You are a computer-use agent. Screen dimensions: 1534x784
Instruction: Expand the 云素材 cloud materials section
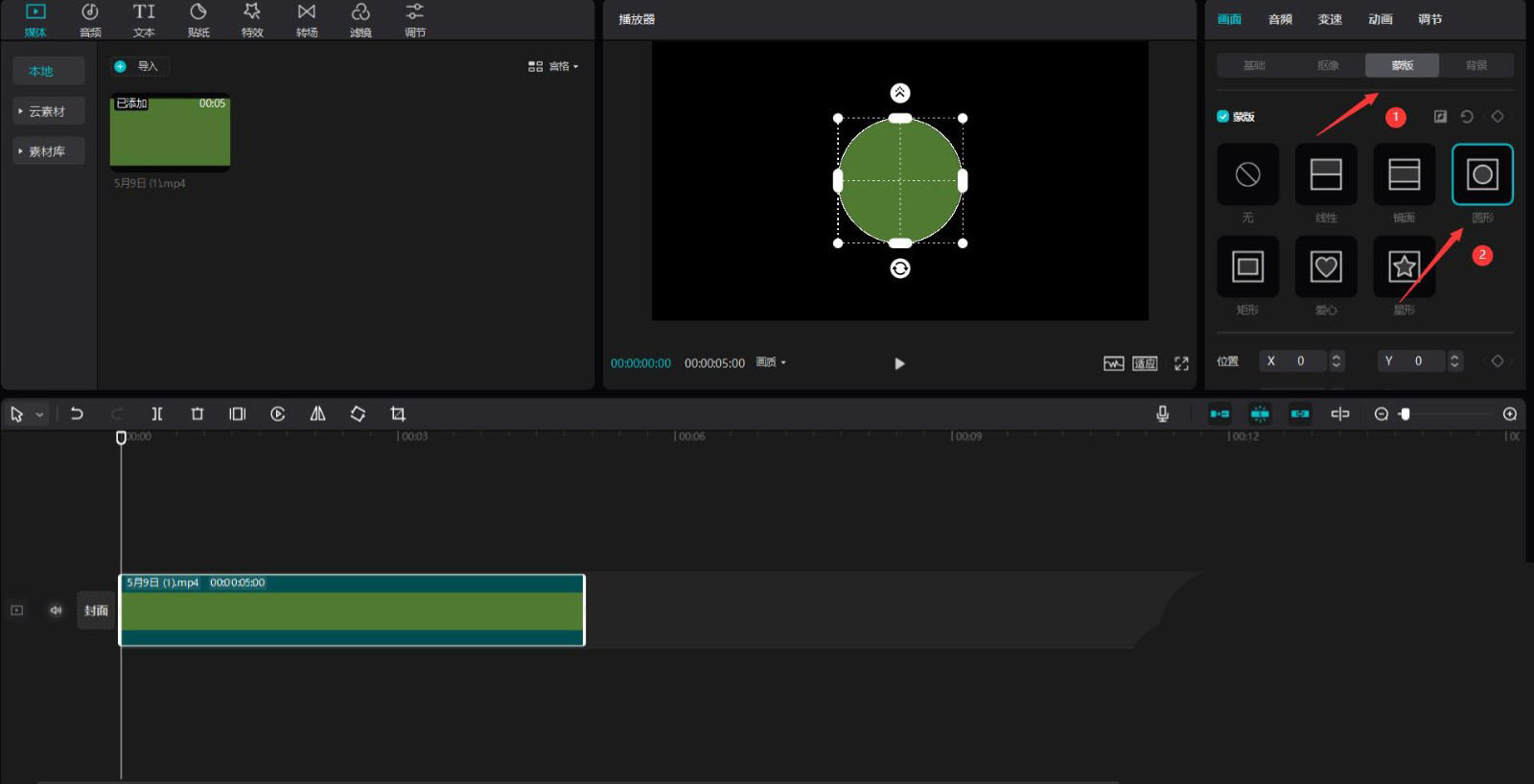tap(48, 111)
